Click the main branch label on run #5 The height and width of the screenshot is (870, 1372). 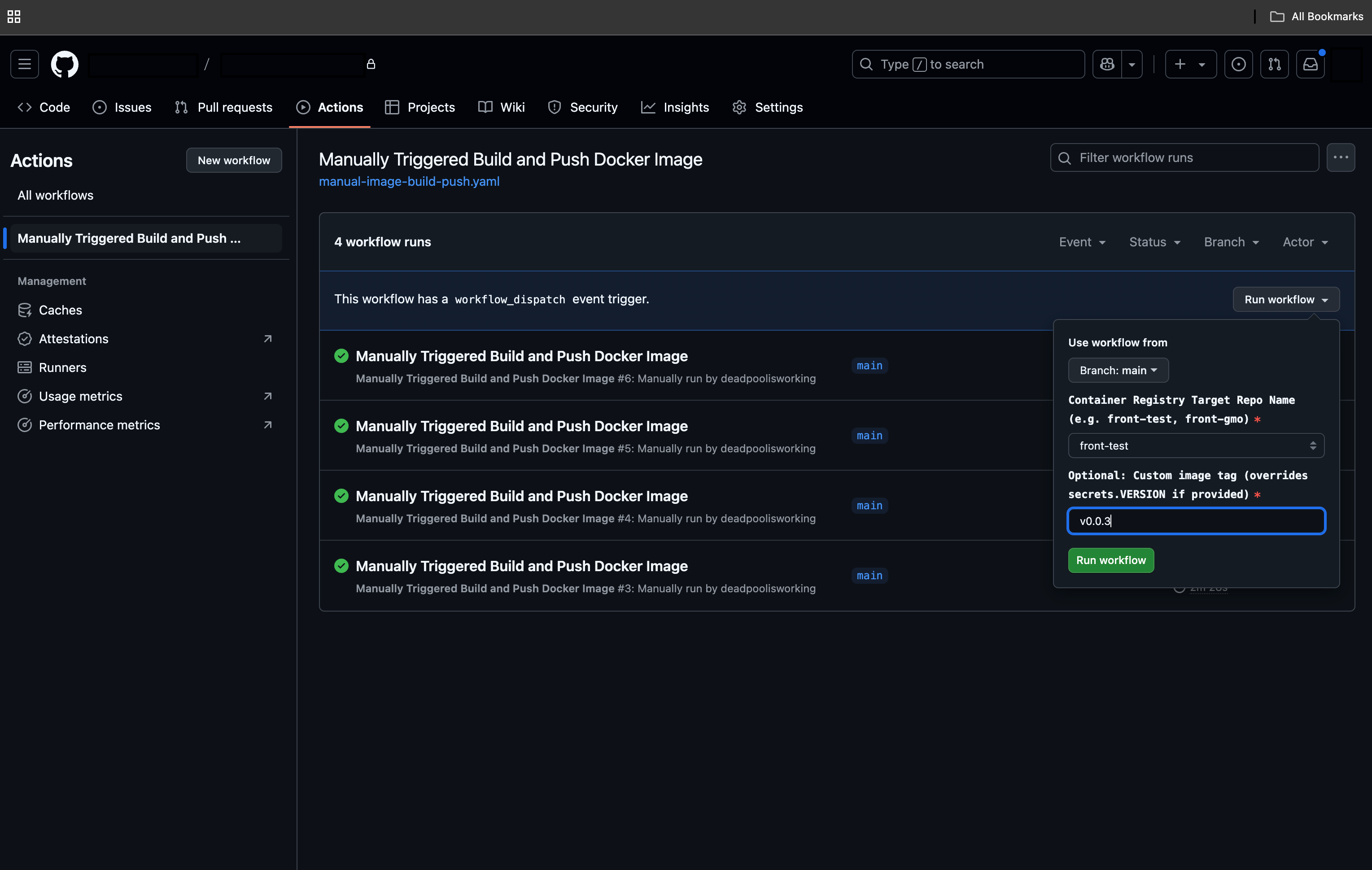click(x=870, y=435)
